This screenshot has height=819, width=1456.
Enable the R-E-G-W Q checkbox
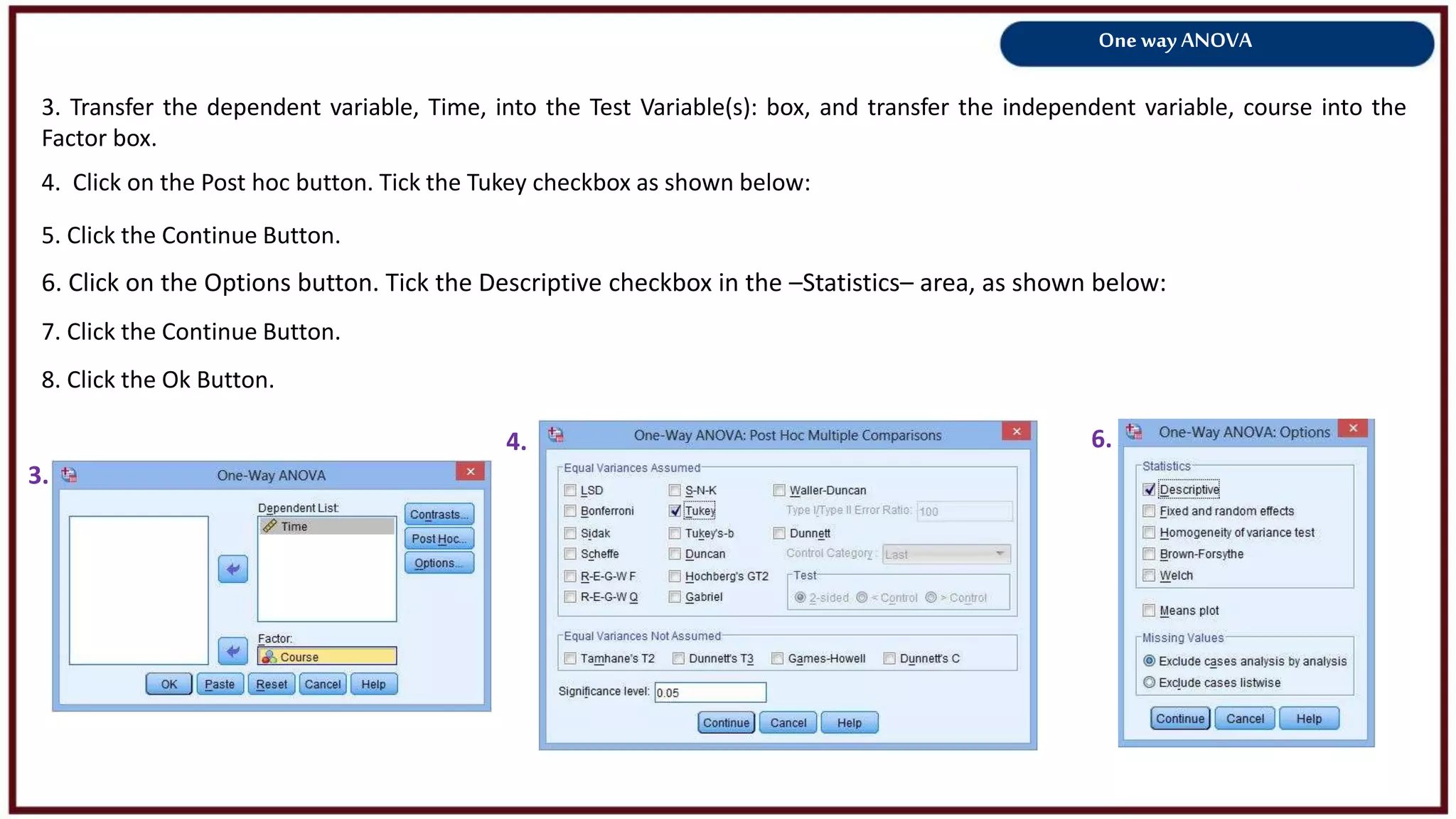(x=570, y=596)
